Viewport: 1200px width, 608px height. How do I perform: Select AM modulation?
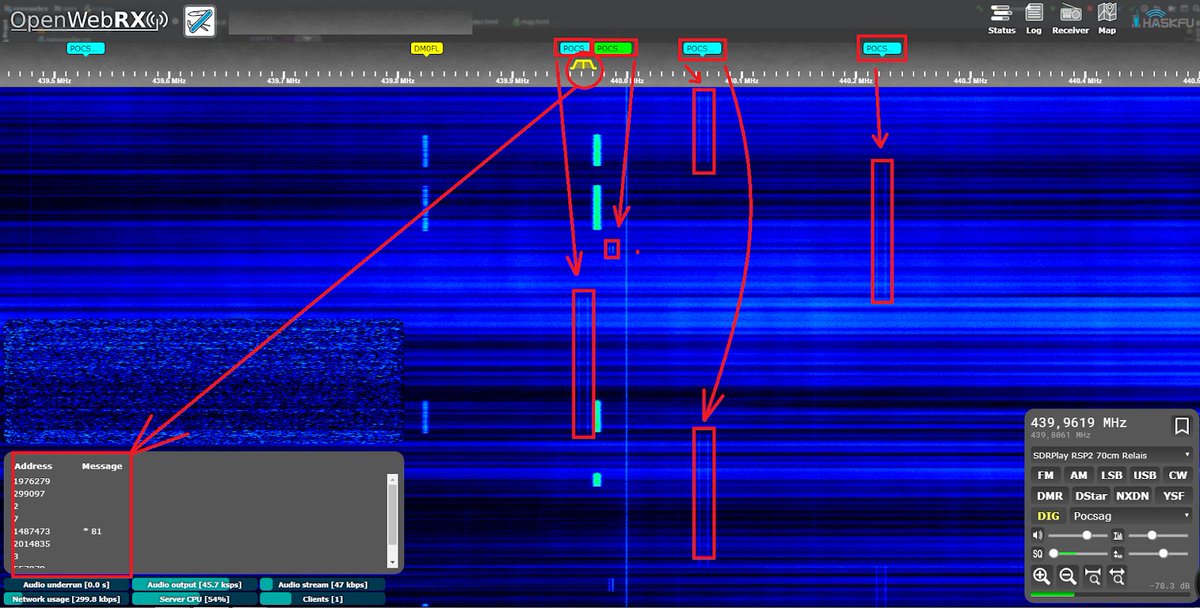tap(1078, 476)
